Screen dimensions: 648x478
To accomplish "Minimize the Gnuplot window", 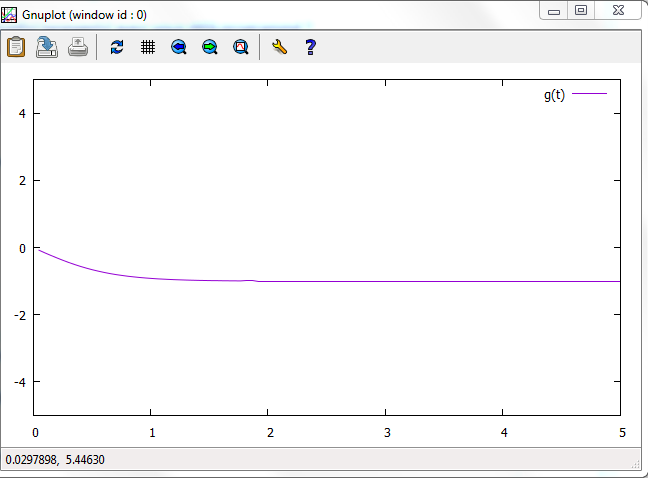I will click(554, 10).
